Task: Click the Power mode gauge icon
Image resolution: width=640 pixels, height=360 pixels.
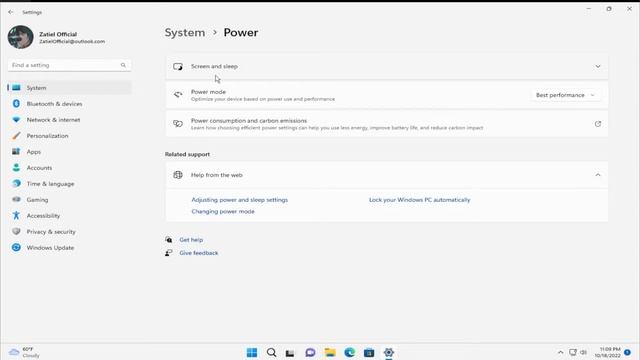Action: pyautogui.click(x=178, y=95)
